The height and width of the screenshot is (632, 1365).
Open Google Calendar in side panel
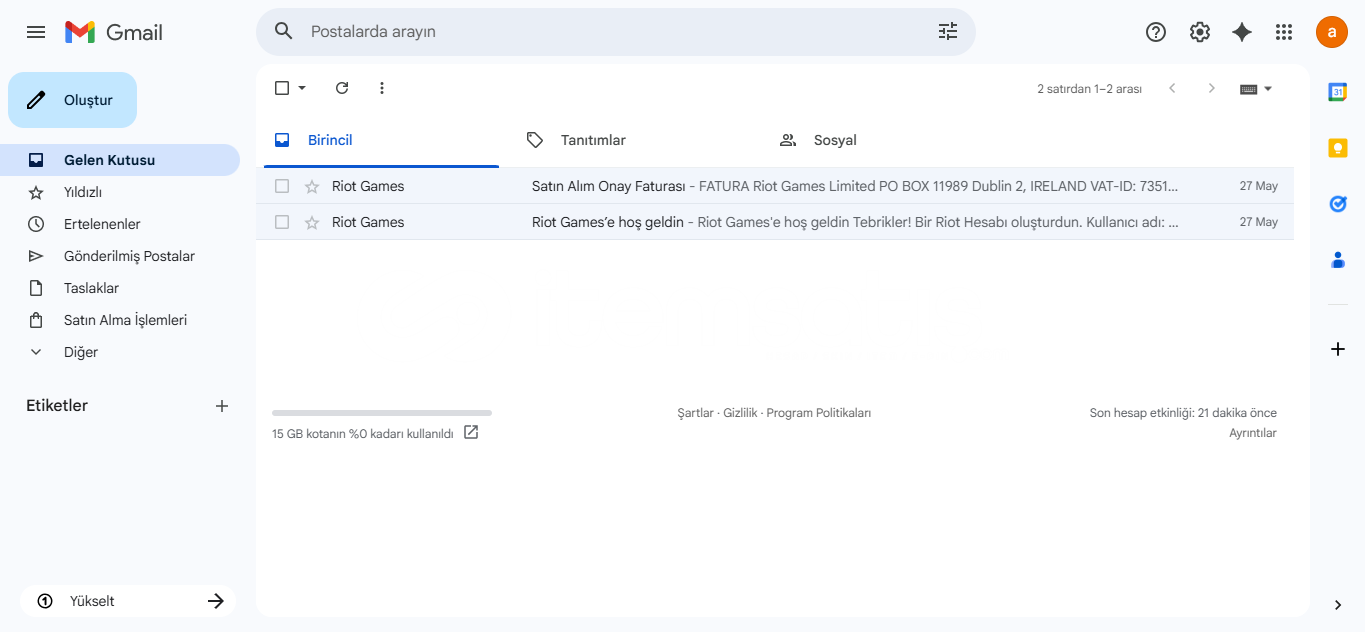click(x=1337, y=92)
